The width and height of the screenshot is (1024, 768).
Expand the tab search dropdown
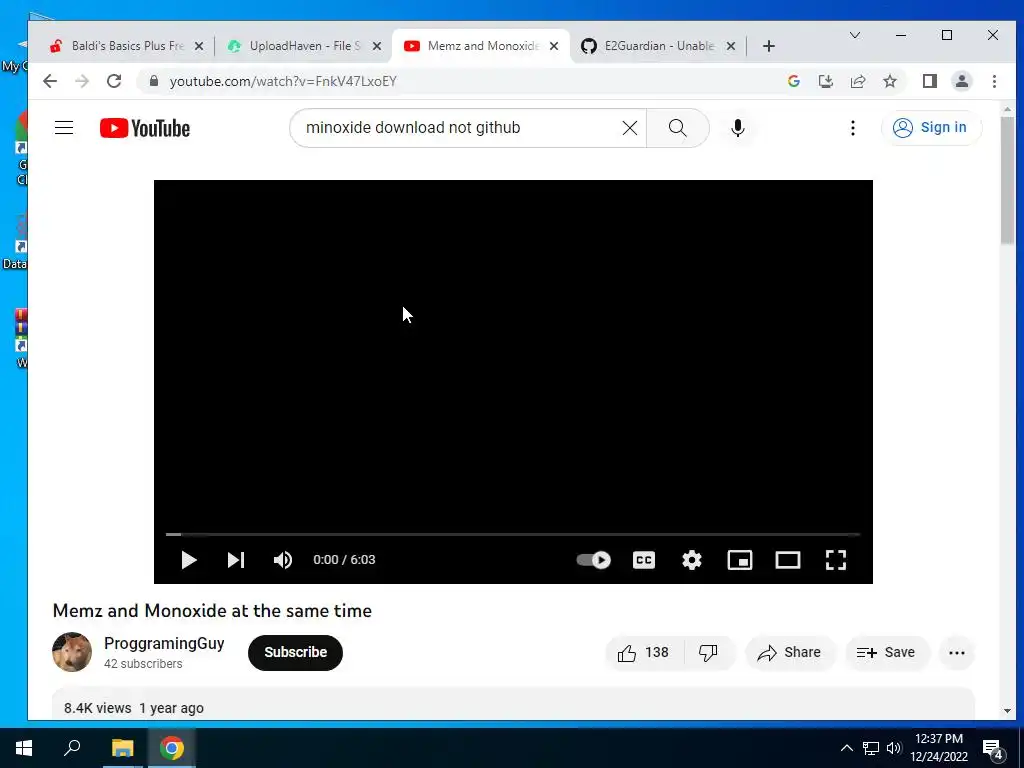[x=854, y=35]
